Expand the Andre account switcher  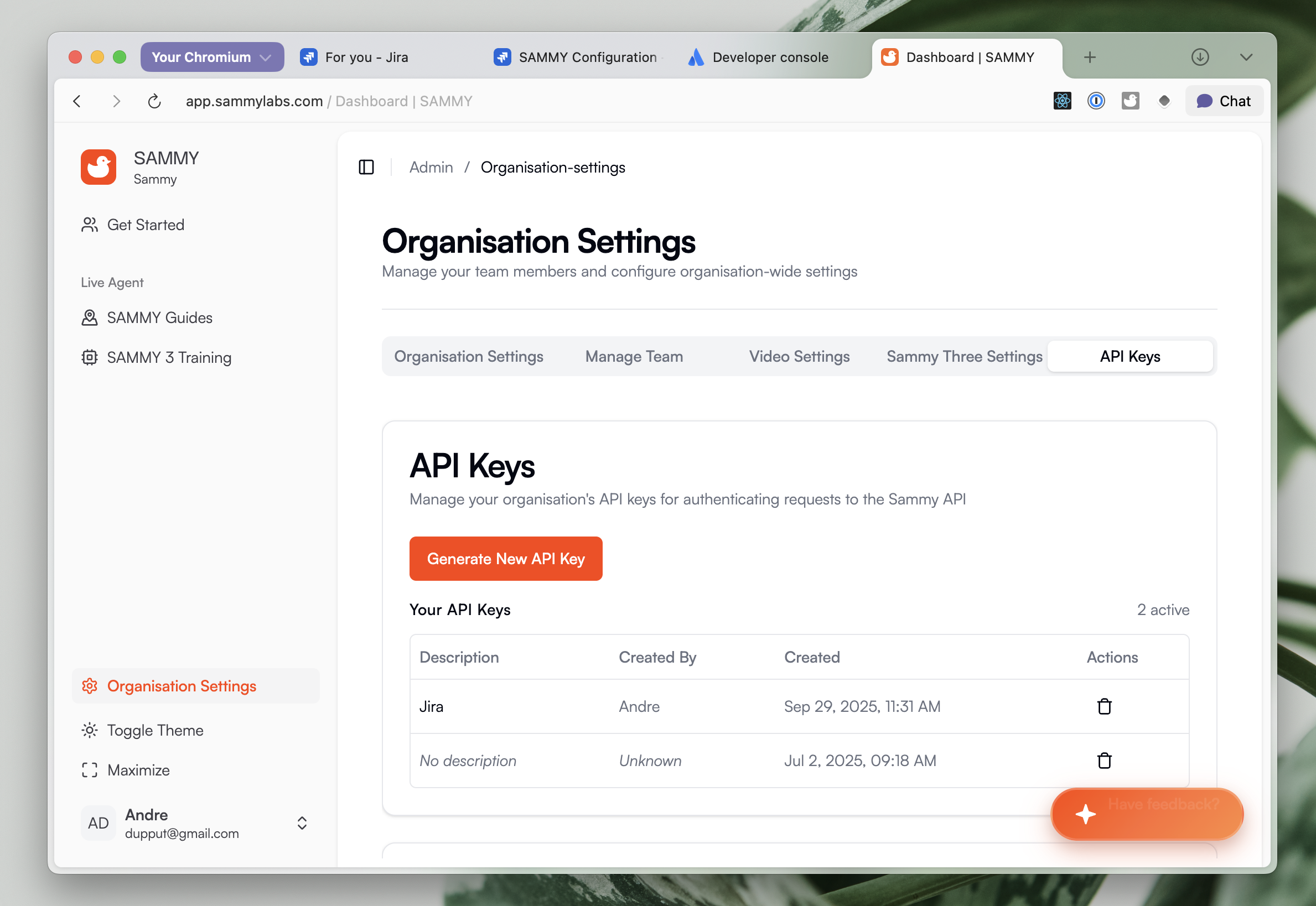[x=302, y=823]
